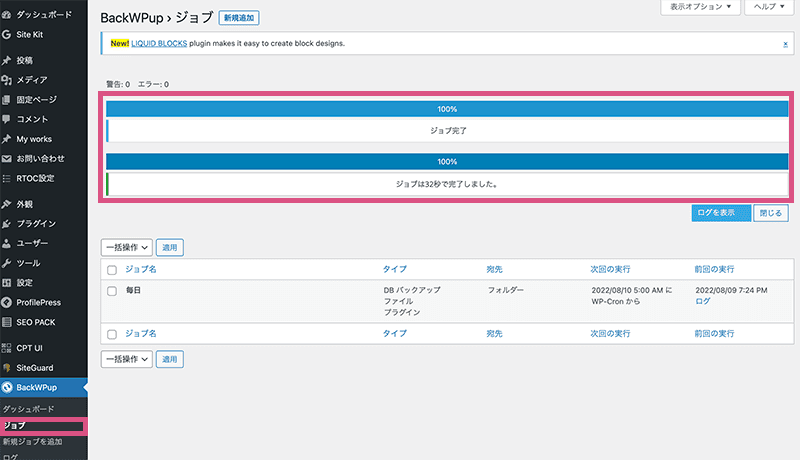Click the 投稿 pin icon
The image size is (800, 460).
point(6,61)
